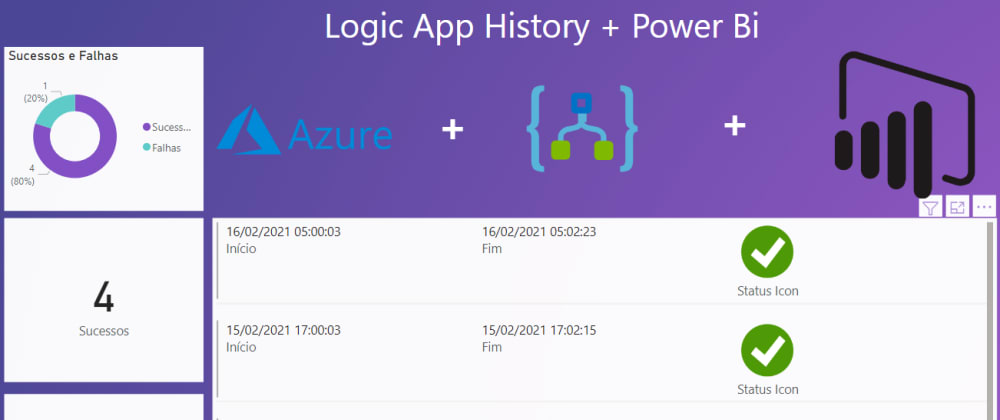This screenshot has width=1000, height=420.
Task: Click the Sucessos e Falhas chart title
Action: [63, 57]
